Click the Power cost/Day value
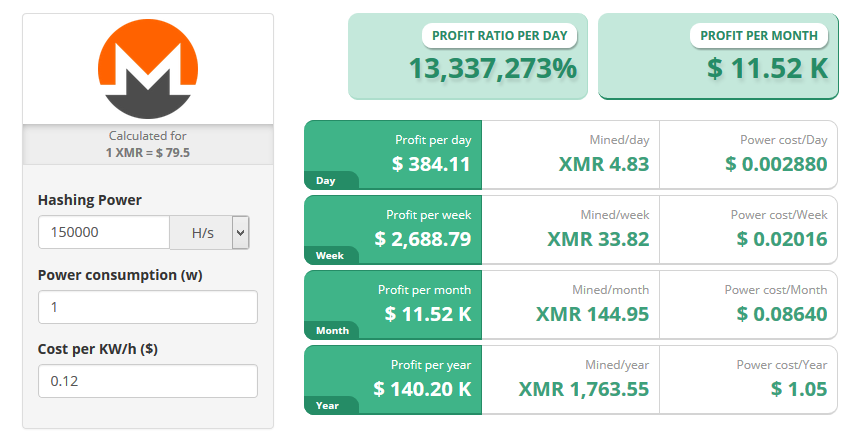The height and width of the screenshot is (434, 863). pyautogui.click(x=776, y=164)
